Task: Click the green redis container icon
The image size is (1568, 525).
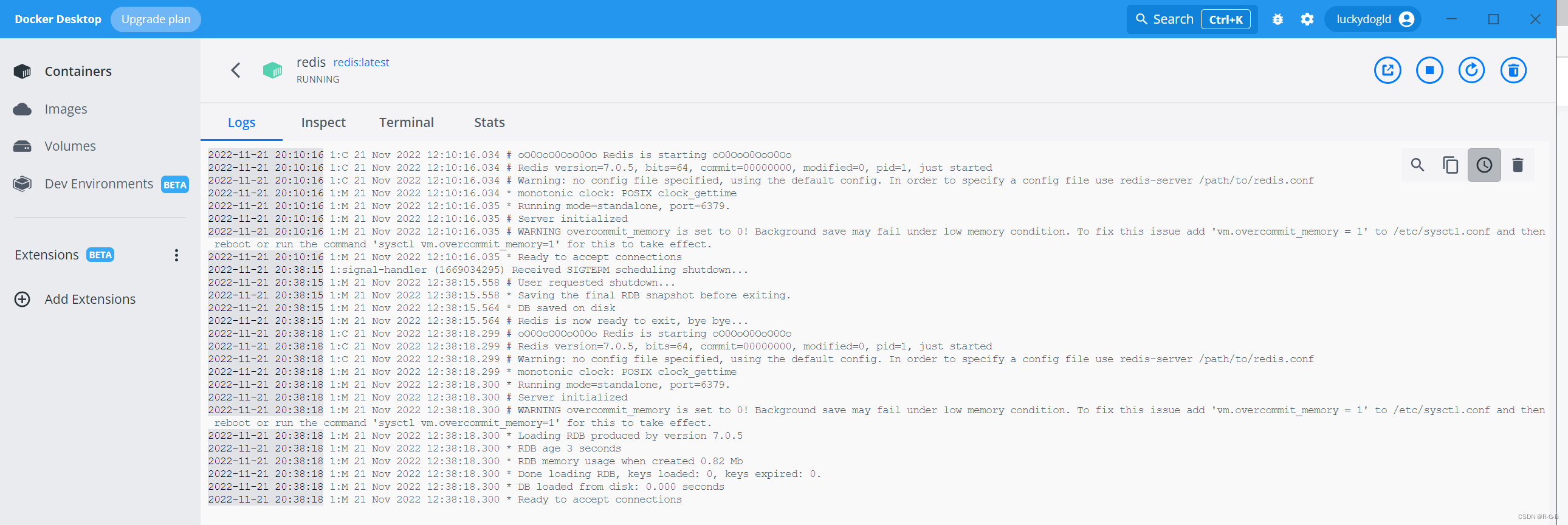Action: pos(272,70)
